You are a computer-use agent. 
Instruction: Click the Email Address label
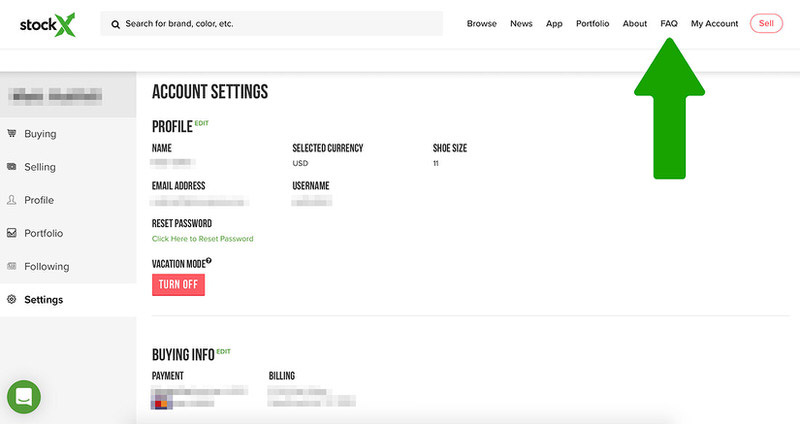click(x=179, y=186)
